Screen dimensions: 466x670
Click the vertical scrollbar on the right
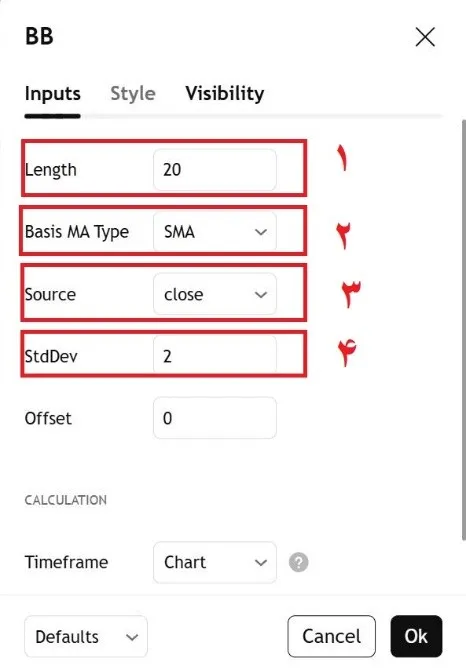pyautogui.click(x=463, y=329)
